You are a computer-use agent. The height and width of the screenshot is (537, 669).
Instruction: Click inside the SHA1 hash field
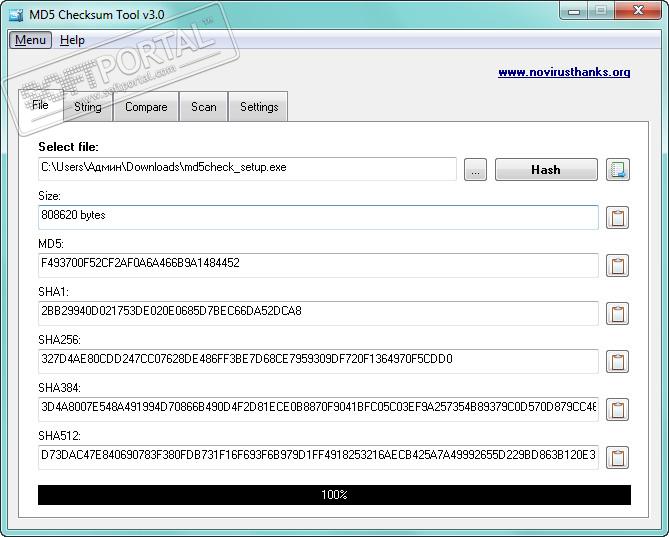318,313
